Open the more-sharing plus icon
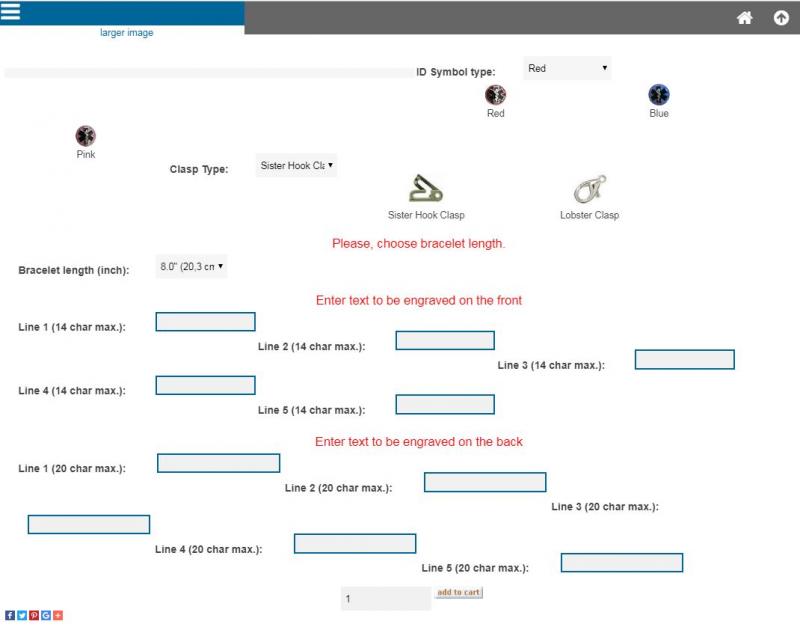This screenshot has height=627, width=800. tap(58, 615)
